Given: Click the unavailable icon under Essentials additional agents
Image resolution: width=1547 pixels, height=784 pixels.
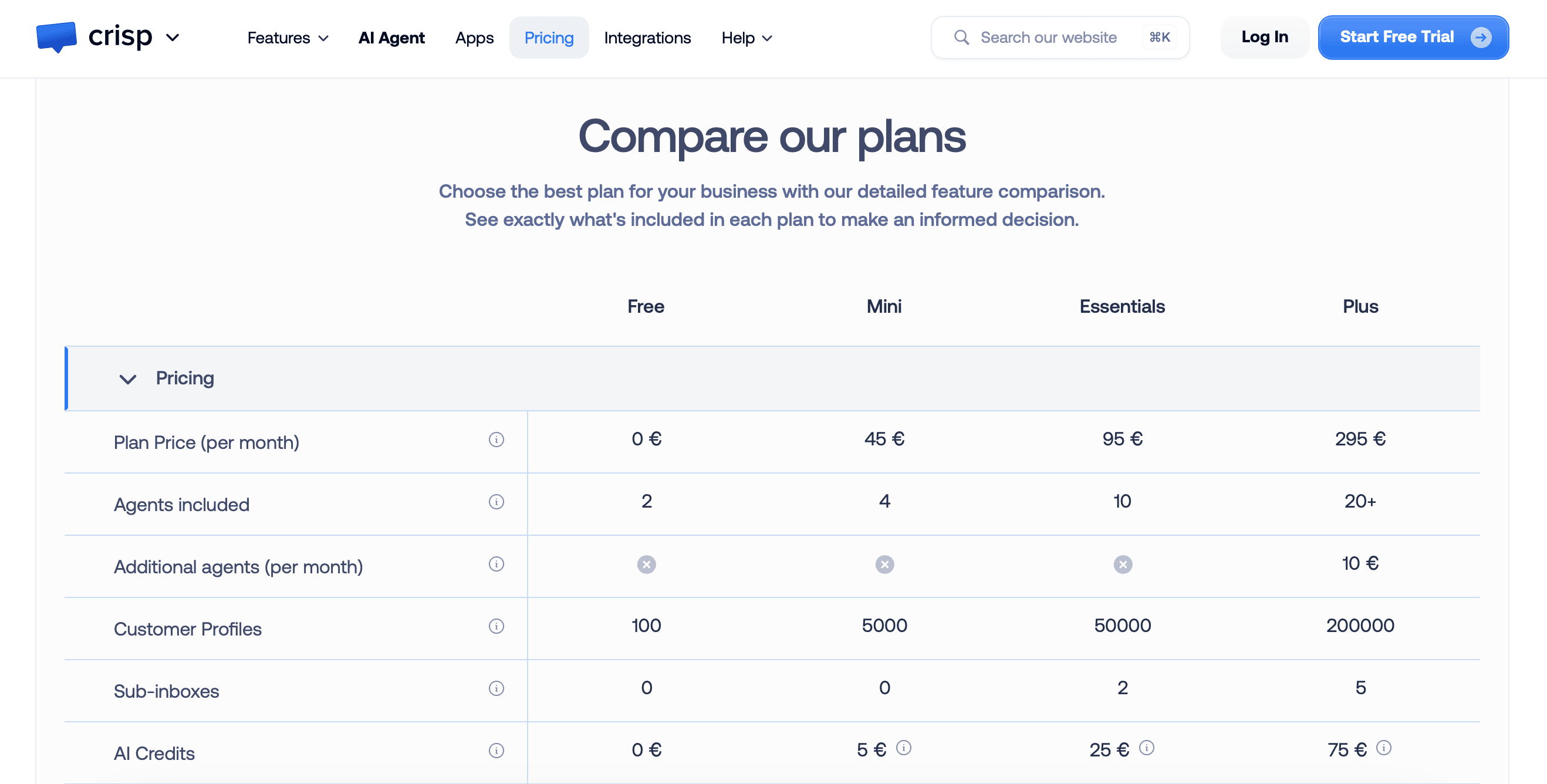Looking at the screenshot, I should [1123, 565].
